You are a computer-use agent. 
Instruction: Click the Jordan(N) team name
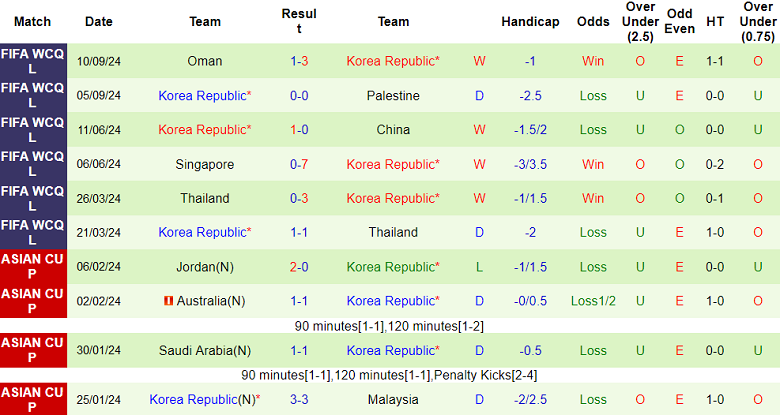[205, 267]
